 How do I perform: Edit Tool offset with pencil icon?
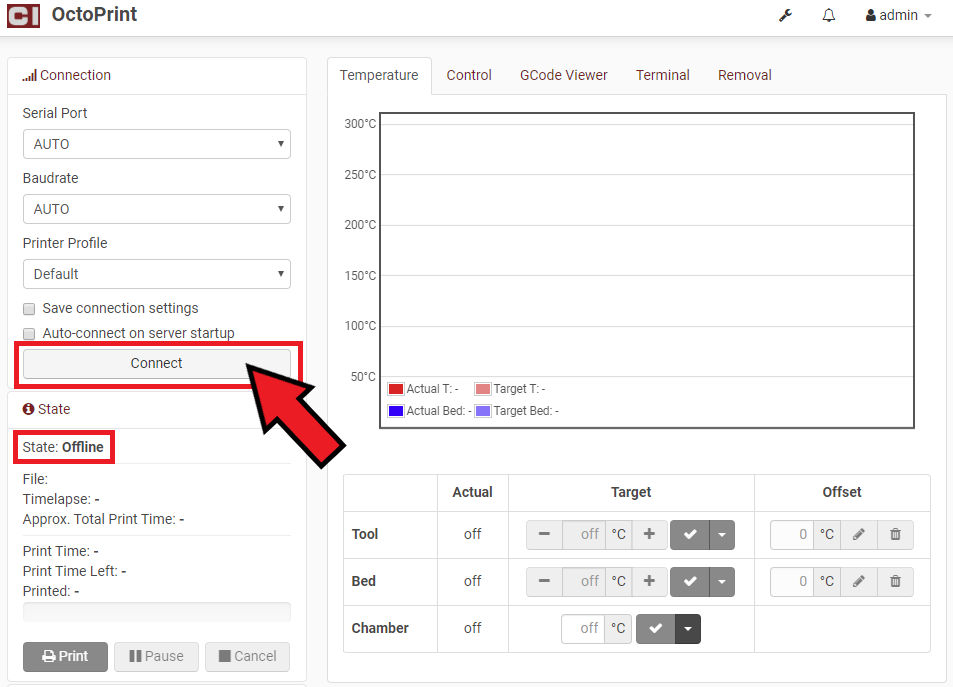coord(858,534)
